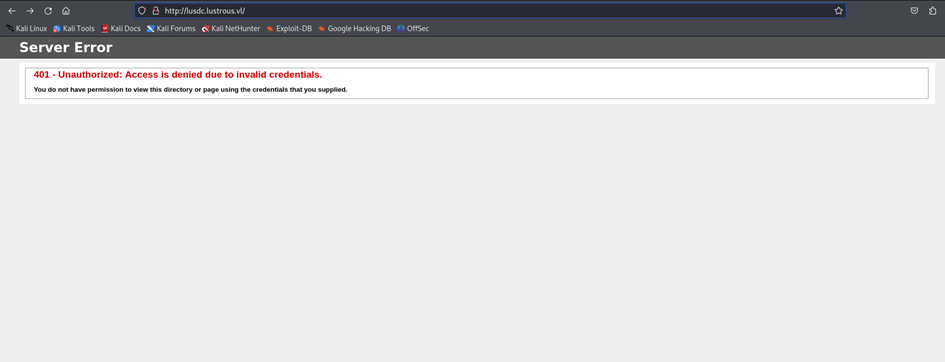Click the 'You do not have permission' message
945x362 pixels.
190,90
